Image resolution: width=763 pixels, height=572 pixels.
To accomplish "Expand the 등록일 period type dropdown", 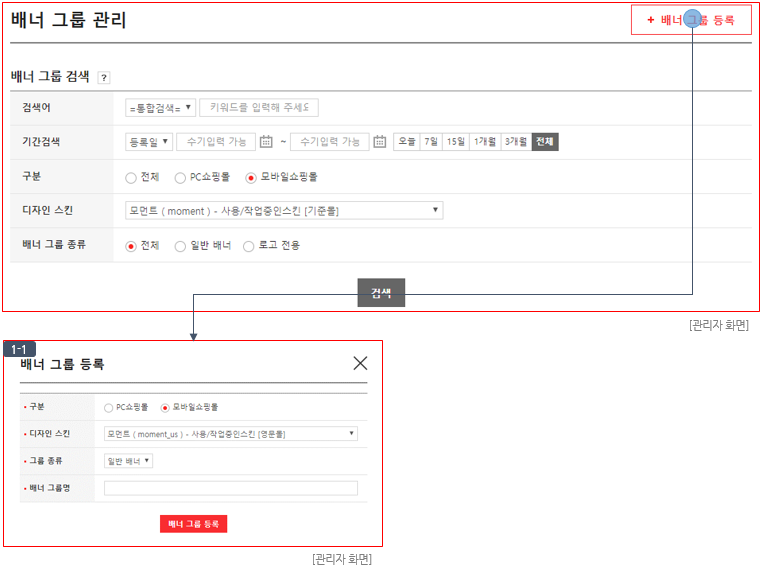I will click(148, 142).
